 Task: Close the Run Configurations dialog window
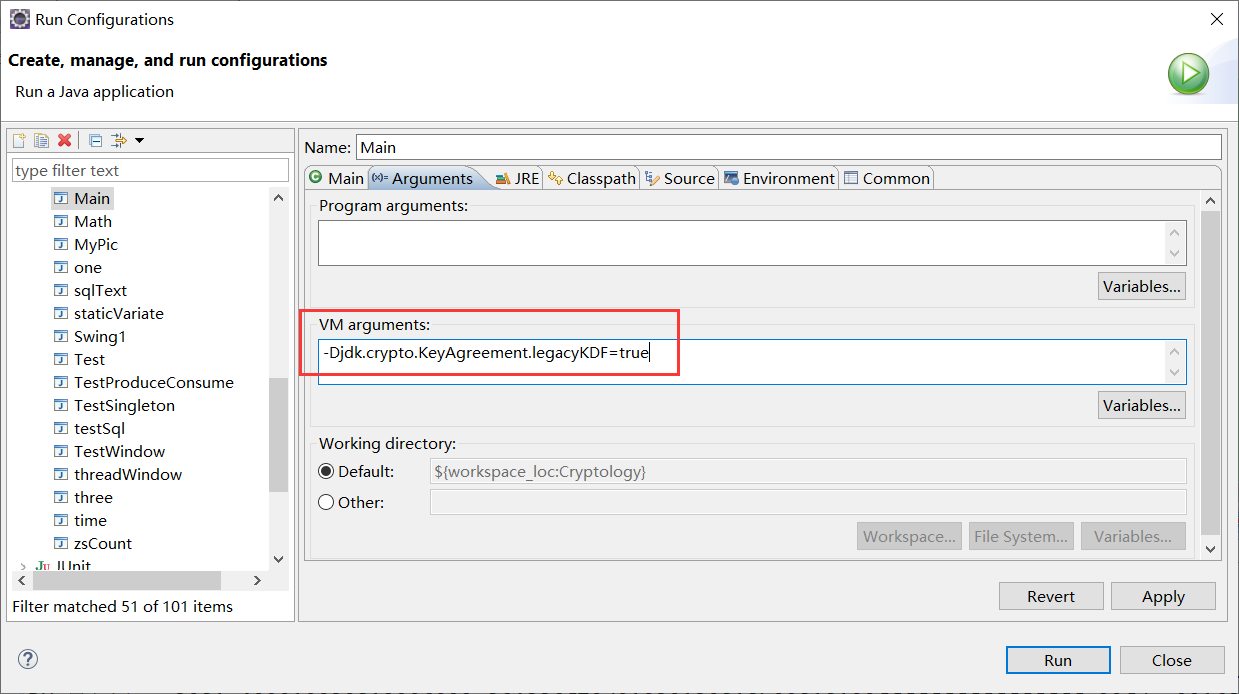1216,19
